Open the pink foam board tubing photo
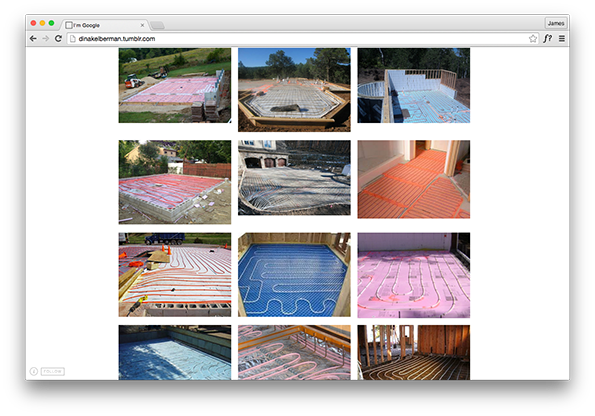The height and width of the screenshot is (416, 595). coord(414,275)
